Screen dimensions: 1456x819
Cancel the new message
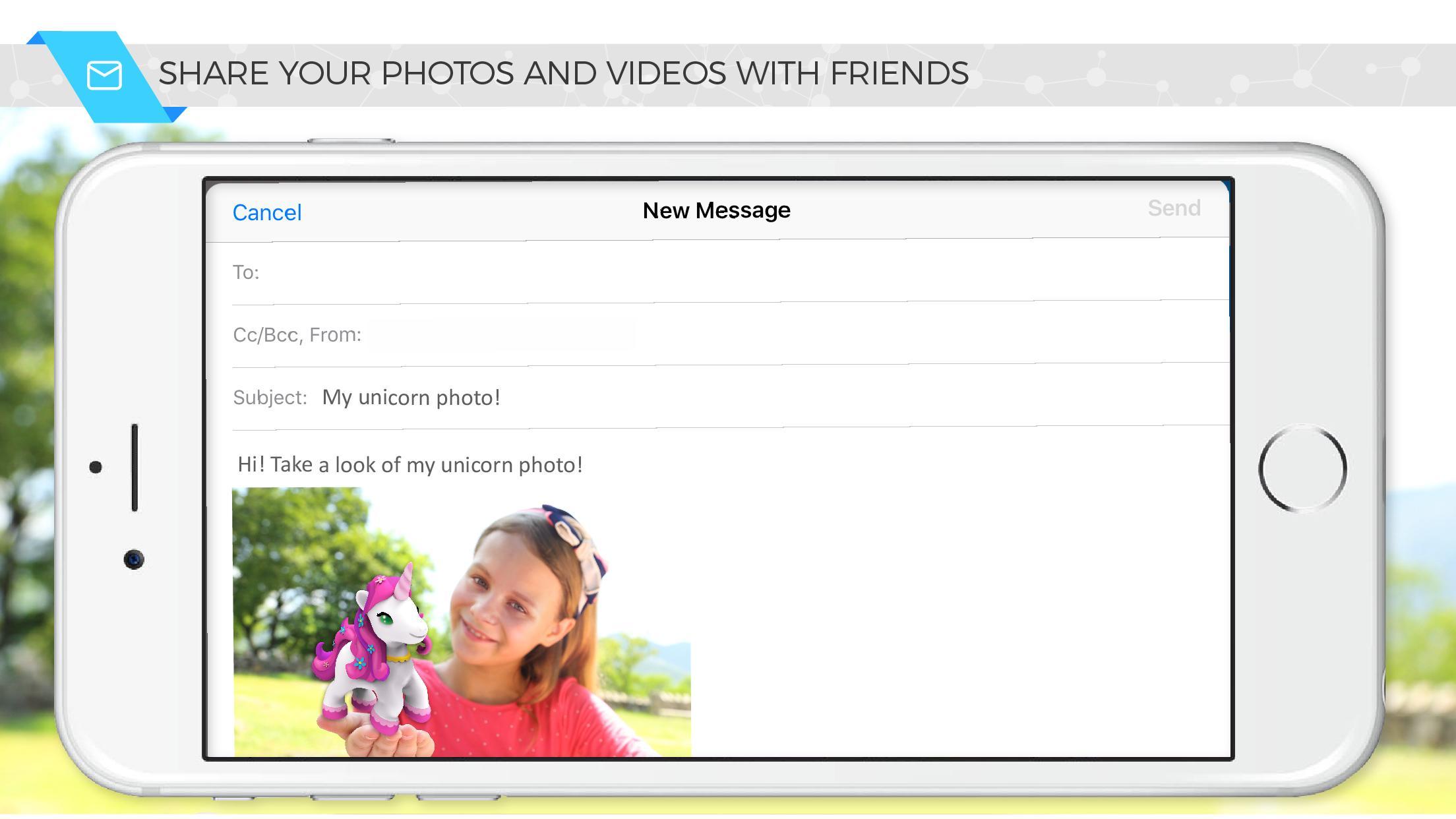[267, 212]
